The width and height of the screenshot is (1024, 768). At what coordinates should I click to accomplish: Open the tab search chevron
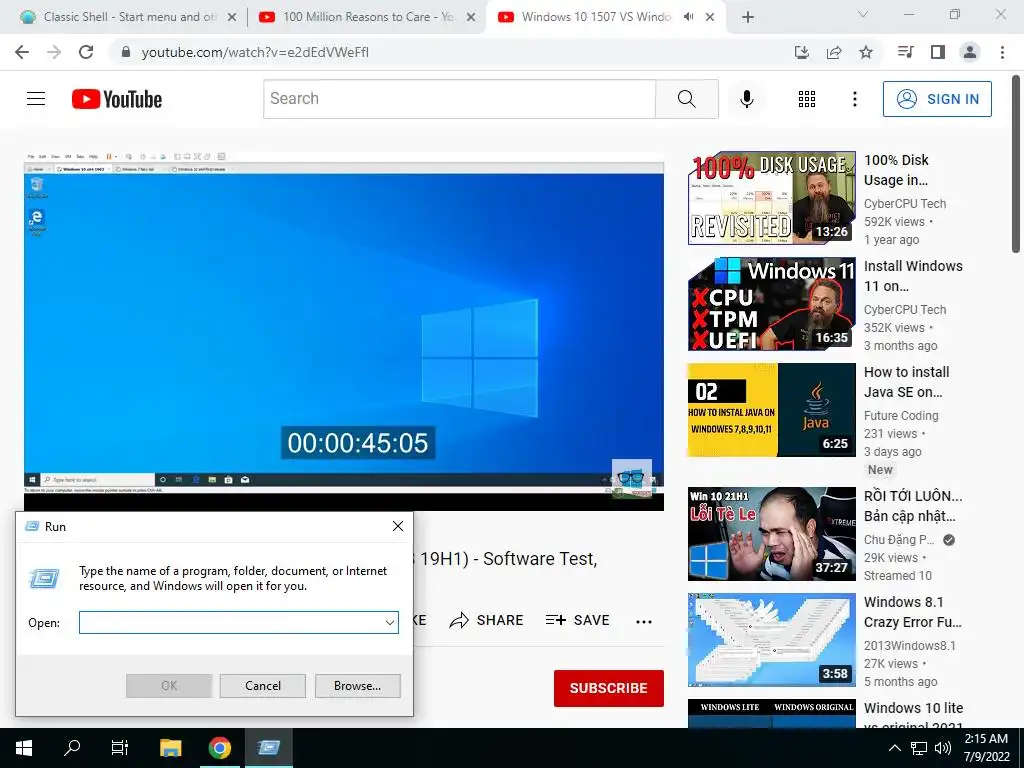[x=863, y=14]
